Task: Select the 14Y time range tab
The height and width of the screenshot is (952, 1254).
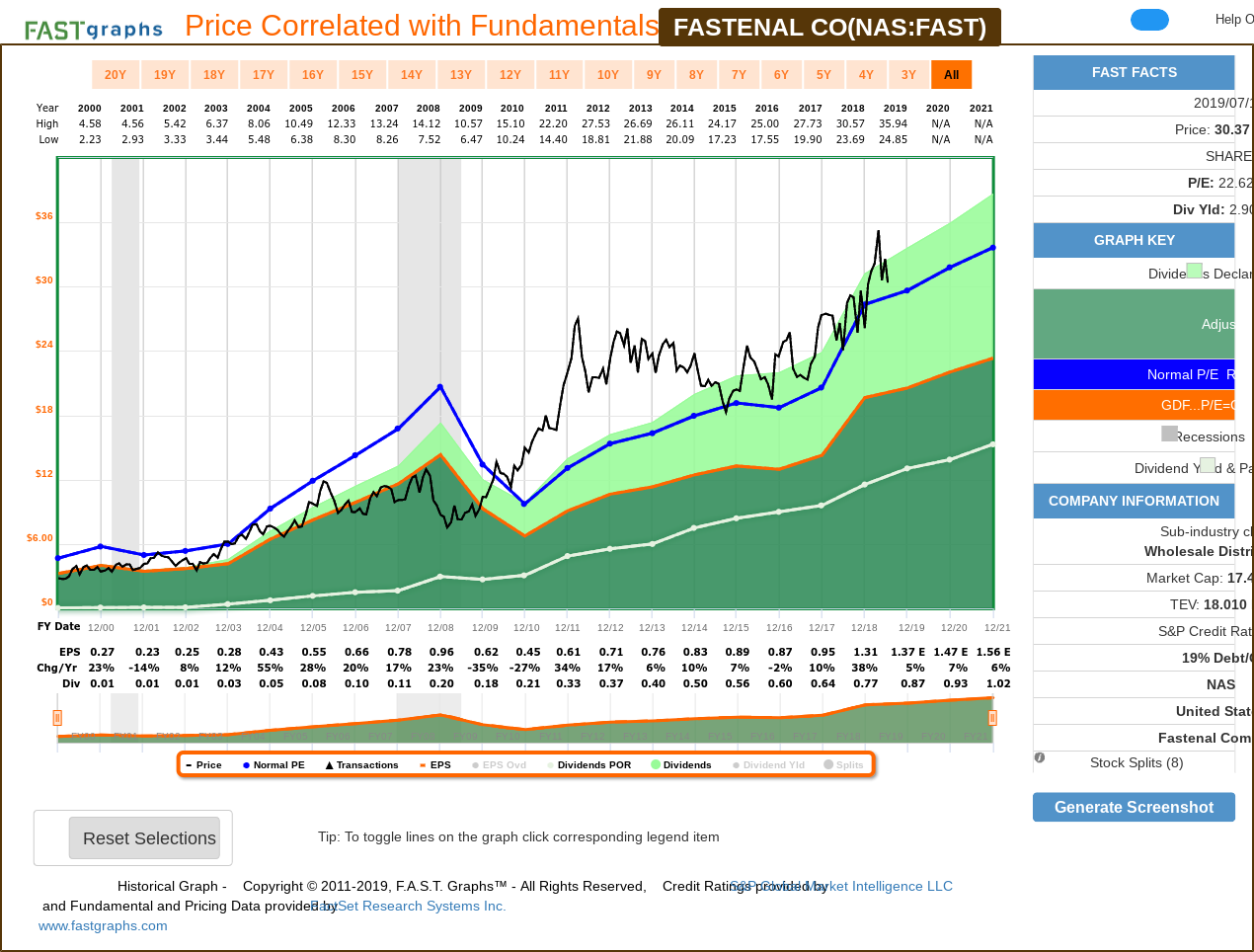Action: [x=412, y=75]
